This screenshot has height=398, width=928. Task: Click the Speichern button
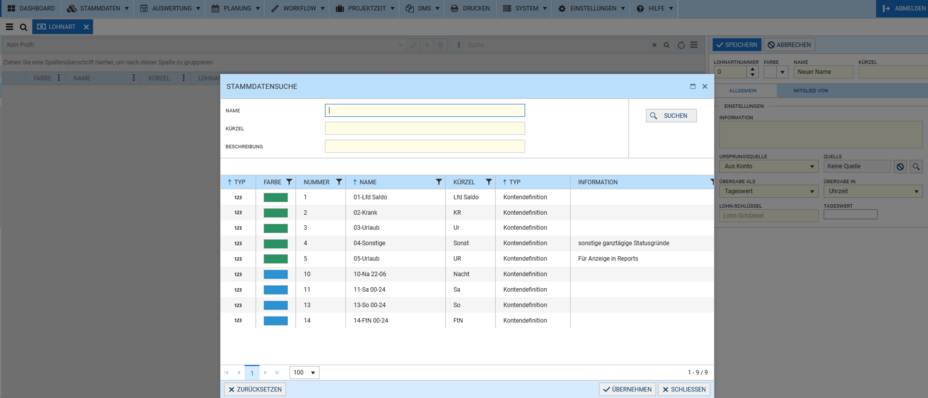pyautogui.click(x=736, y=44)
